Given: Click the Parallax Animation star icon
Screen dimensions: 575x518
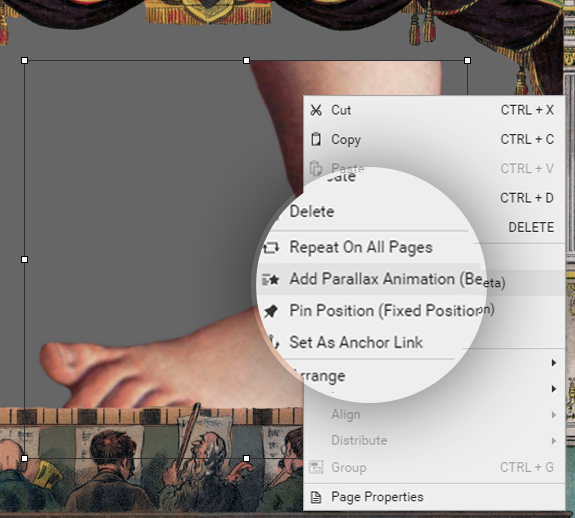Looking at the screenshot, I should point(271,279).
